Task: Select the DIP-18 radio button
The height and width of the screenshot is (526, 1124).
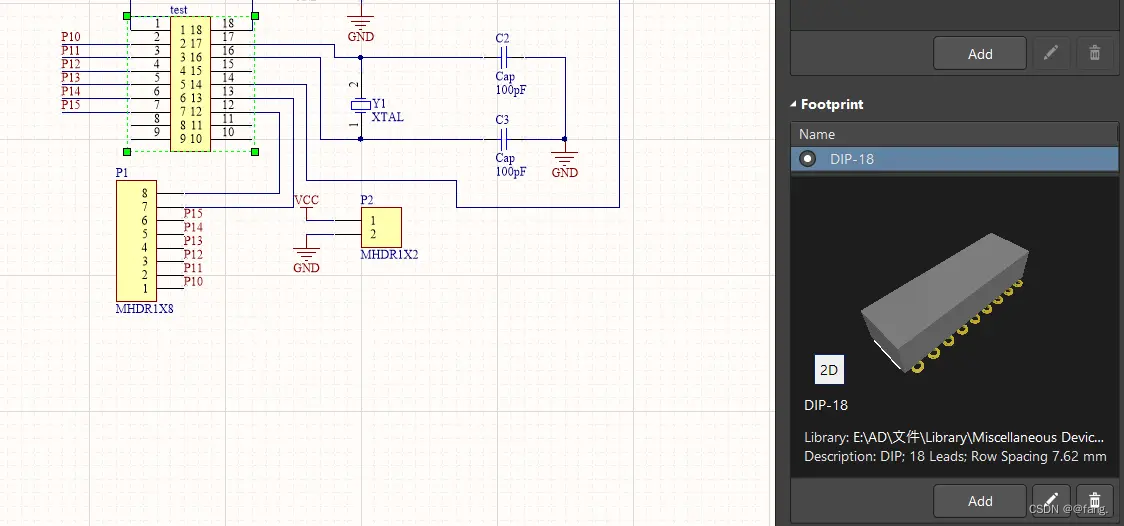Action: (x=807, y=159)
